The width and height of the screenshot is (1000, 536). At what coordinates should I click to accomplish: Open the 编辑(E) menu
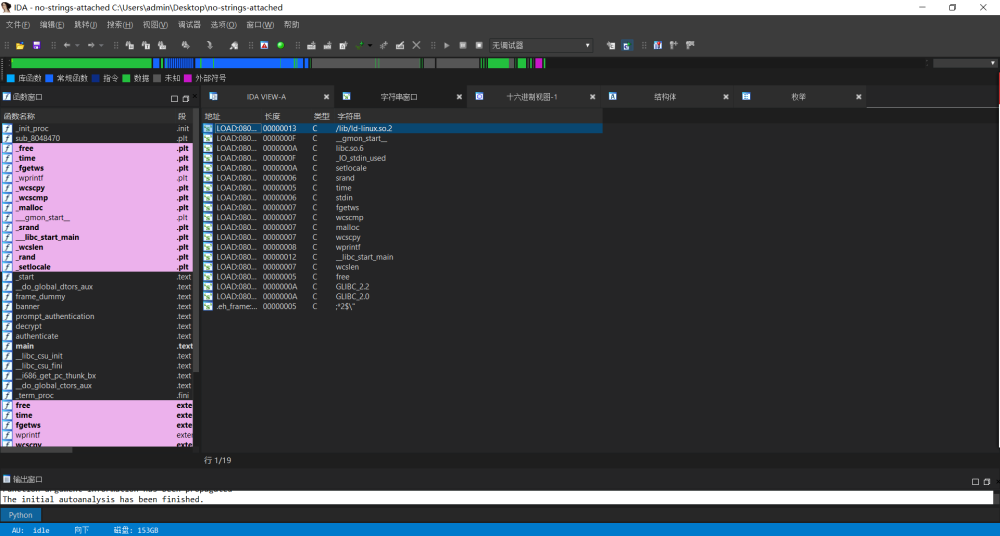click(52, 25)
